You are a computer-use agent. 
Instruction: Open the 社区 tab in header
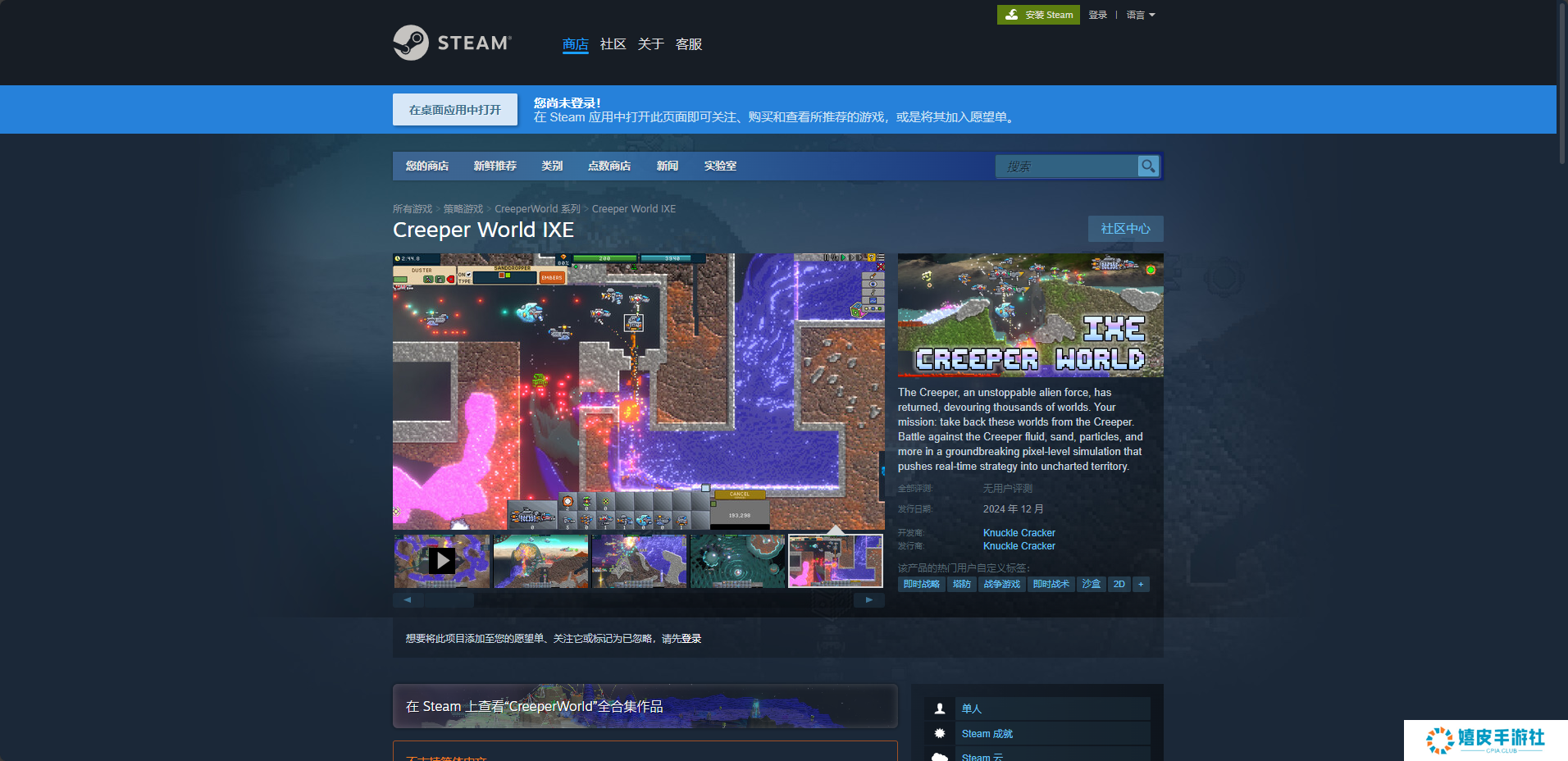613,44
